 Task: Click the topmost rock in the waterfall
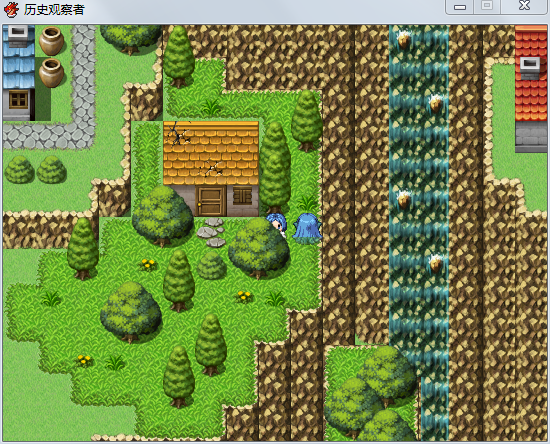(x=404, y=39)
